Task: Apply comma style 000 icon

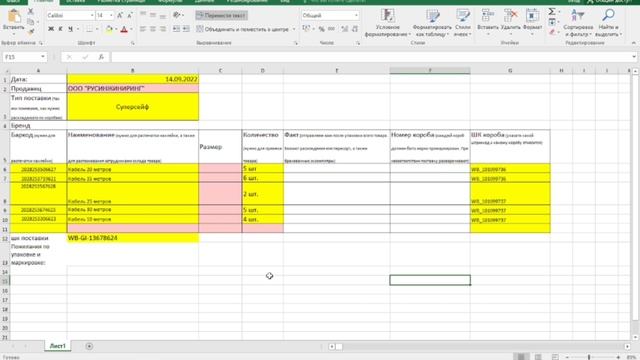Action: [331, 29]
